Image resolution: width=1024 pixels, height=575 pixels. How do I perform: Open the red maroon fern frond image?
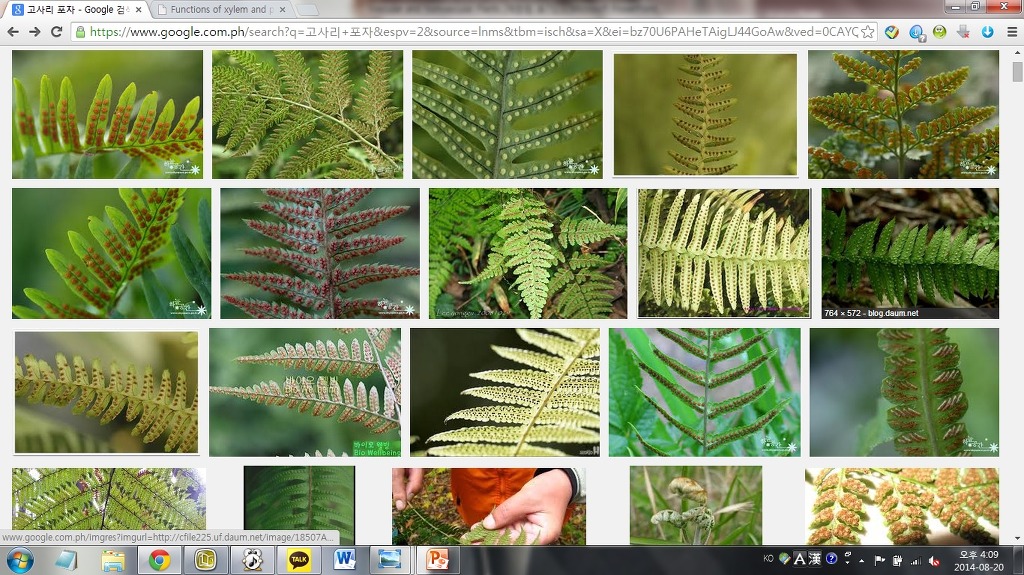320,254
